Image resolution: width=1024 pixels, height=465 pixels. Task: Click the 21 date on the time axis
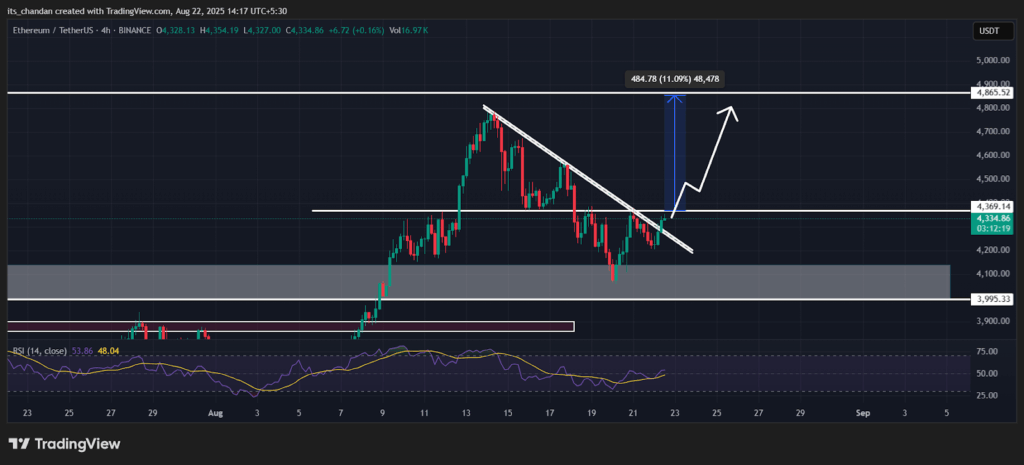(633, 413)
